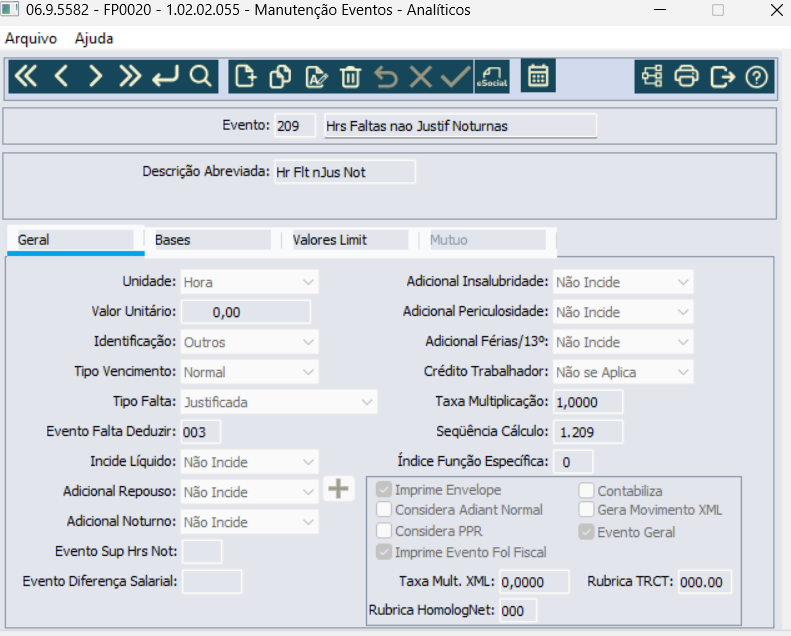
Task: Delete the record with the trash icon
Action: click(350, 77)
